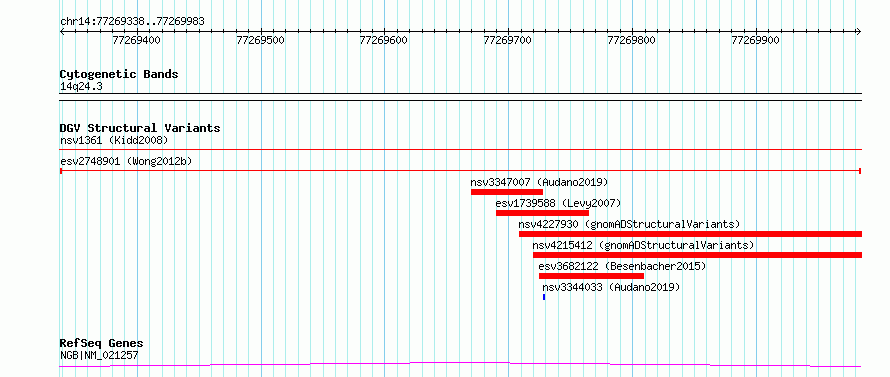Click the nsv4227930 gnomAD variant bar
This screenshot has width=890, height=377.
(x=690, y=234)
